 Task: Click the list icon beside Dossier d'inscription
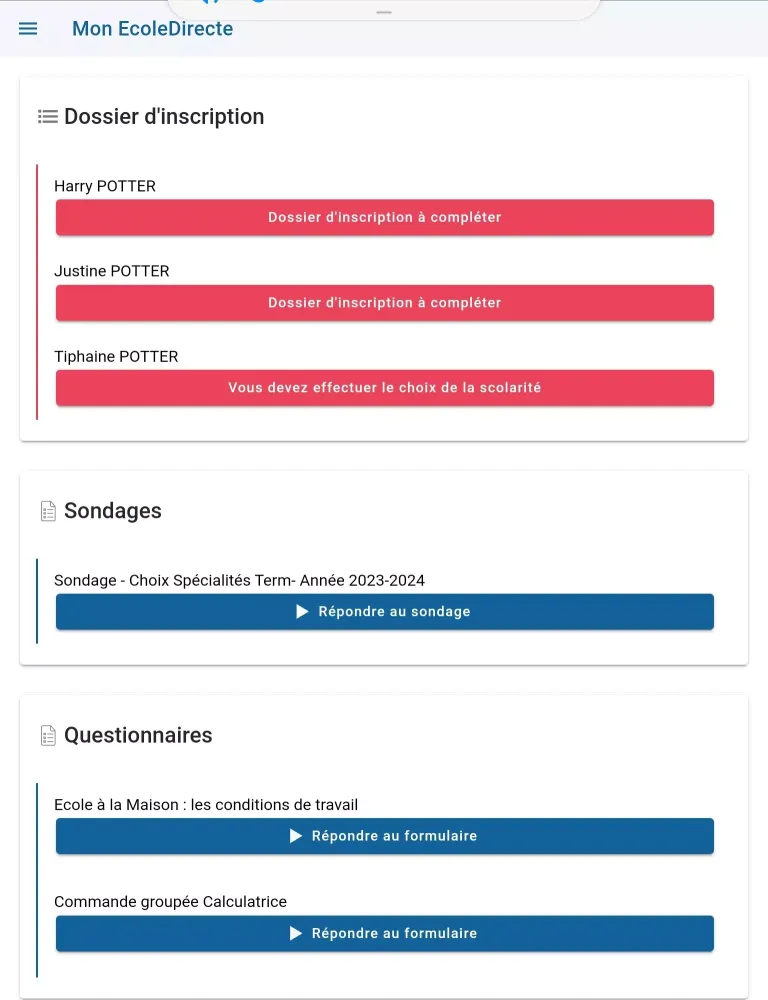(x=47, y=117)
